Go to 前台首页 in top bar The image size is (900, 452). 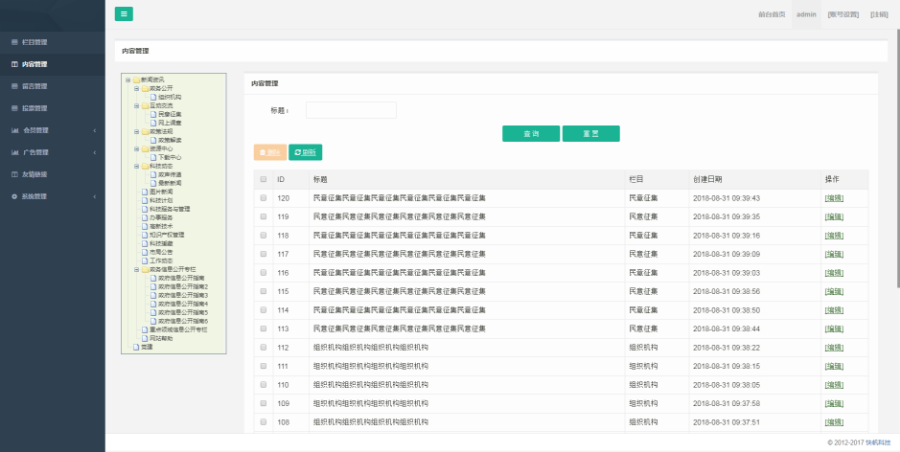771,14
